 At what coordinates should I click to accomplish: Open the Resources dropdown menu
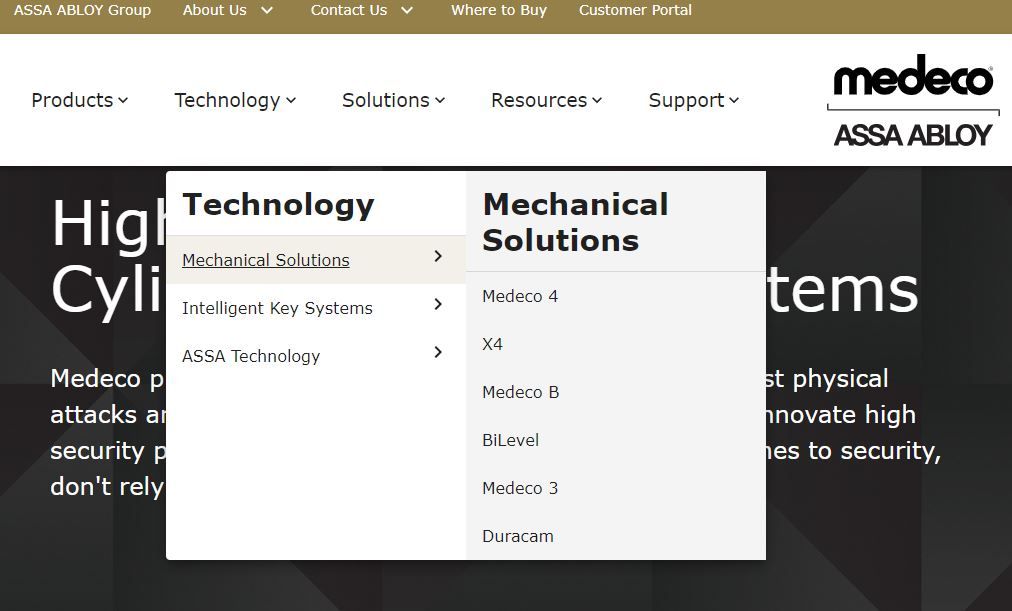click(x=546, y=100)
